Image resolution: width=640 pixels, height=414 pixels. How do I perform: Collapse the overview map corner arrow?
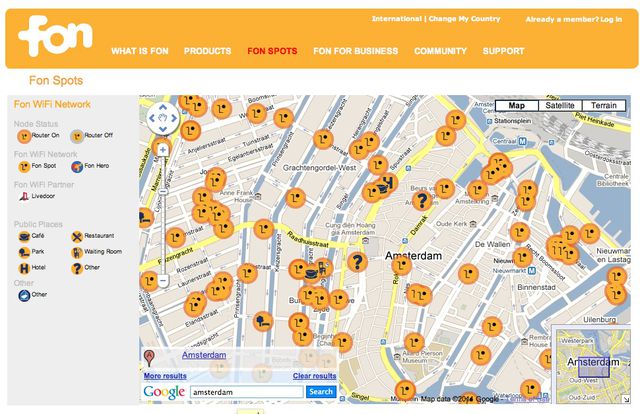click(627, 400)
